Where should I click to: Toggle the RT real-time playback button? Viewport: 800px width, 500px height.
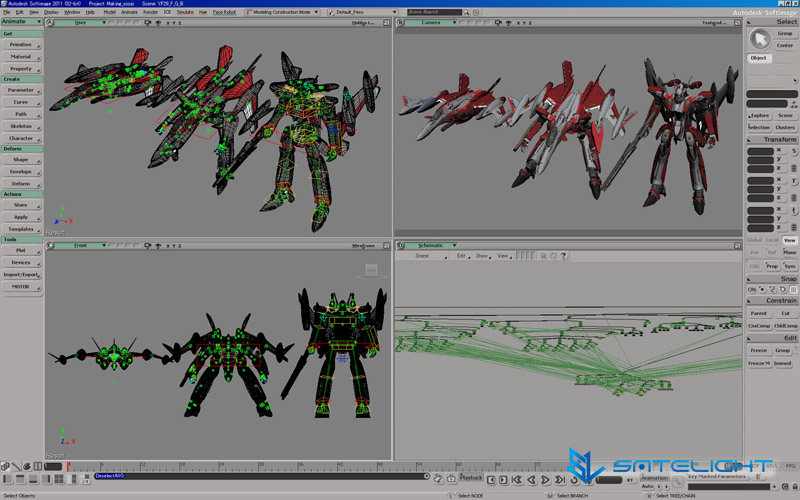(630, 480)
